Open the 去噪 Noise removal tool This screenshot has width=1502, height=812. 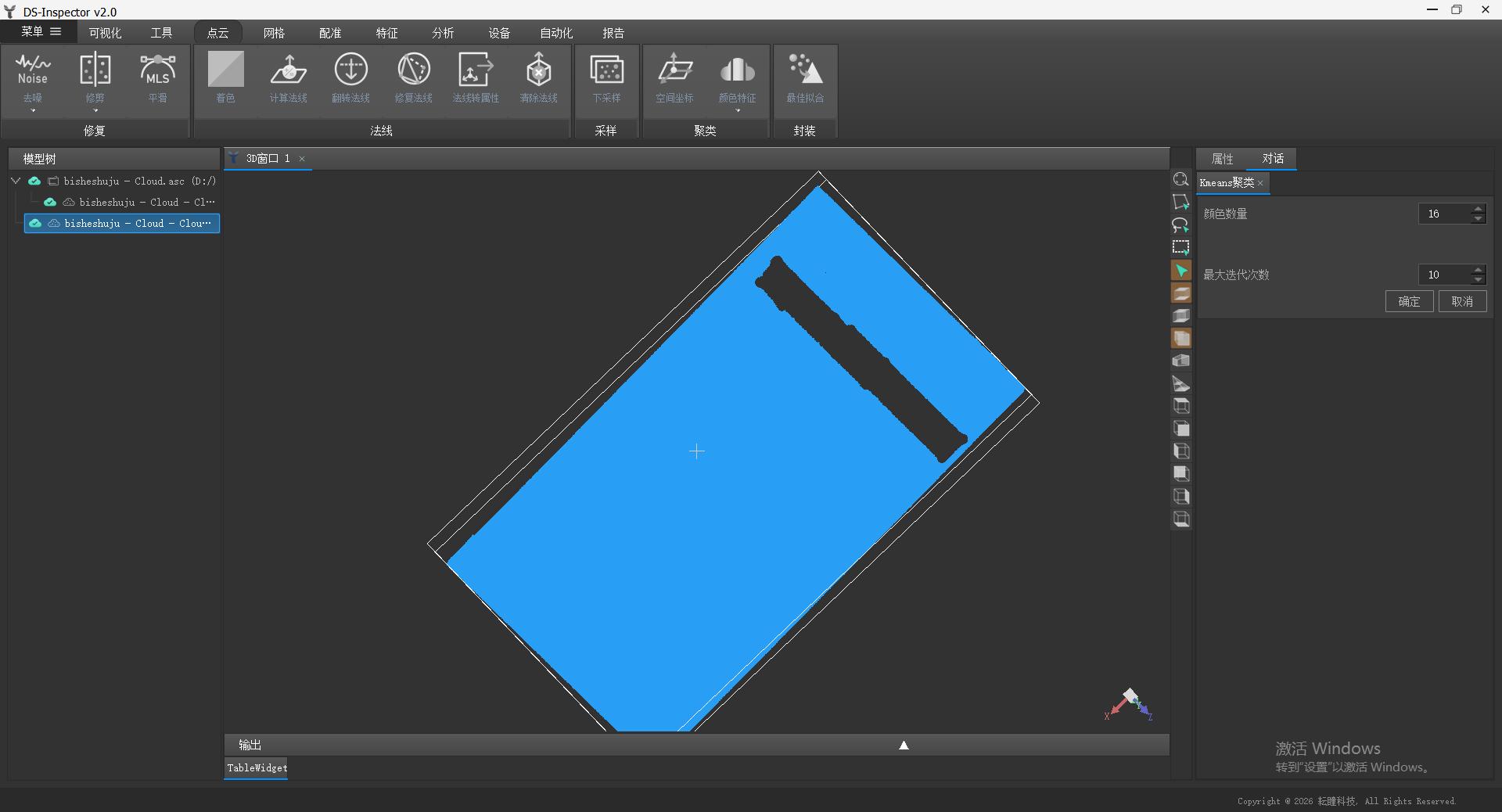(33, 78)
